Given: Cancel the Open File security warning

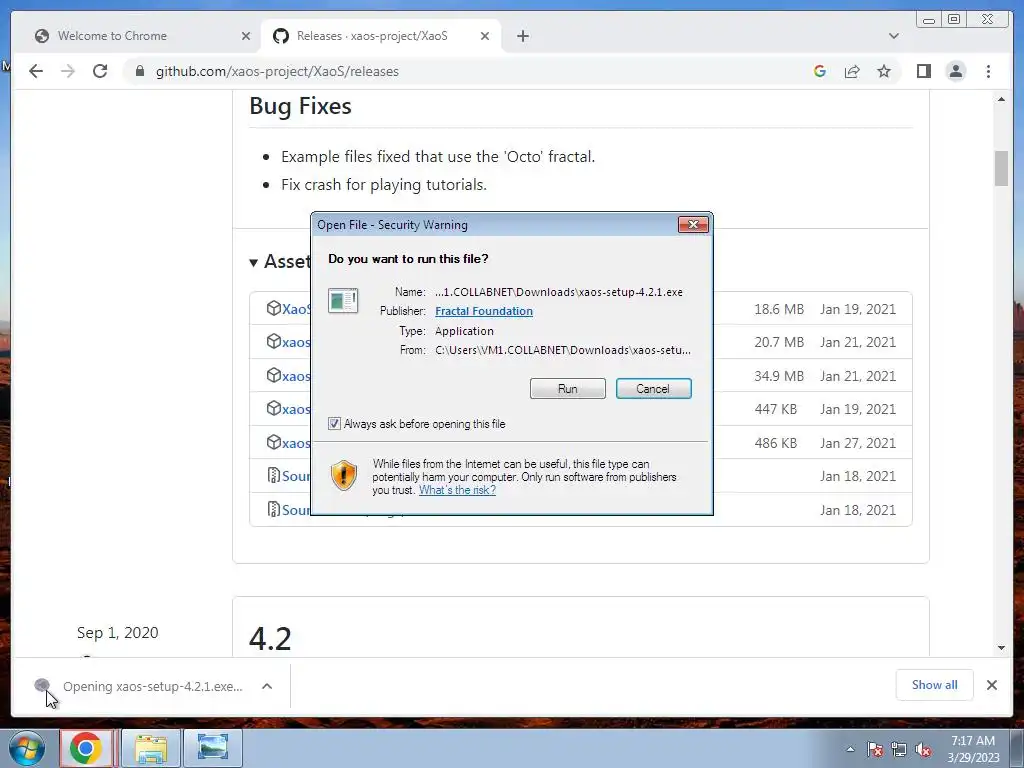Looking at the screenshot, I should (x=653, y=389).
